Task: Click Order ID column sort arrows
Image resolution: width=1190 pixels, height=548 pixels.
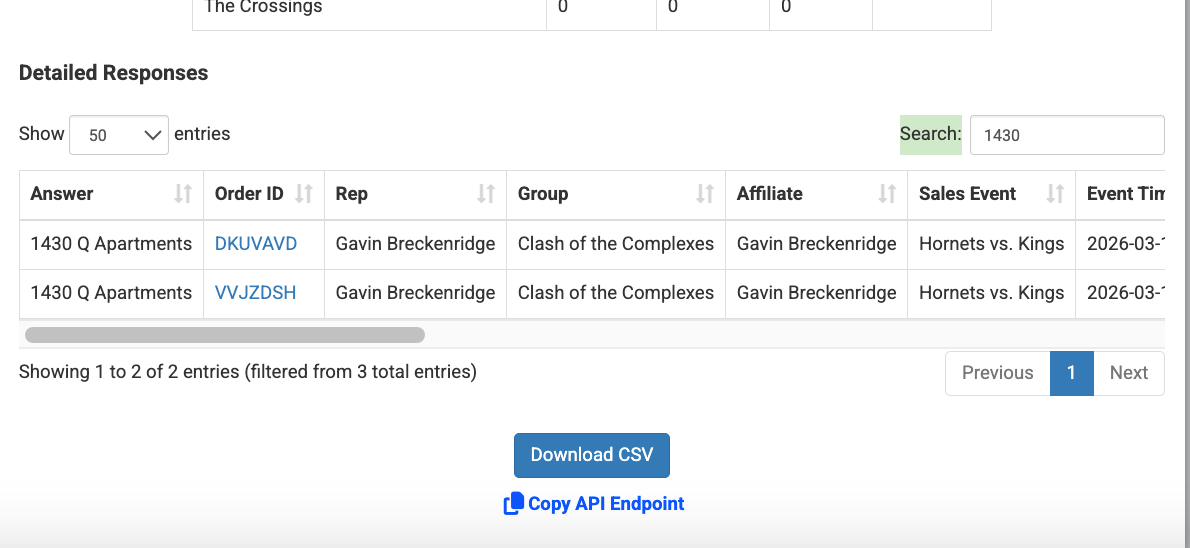Action: (304, 194)
